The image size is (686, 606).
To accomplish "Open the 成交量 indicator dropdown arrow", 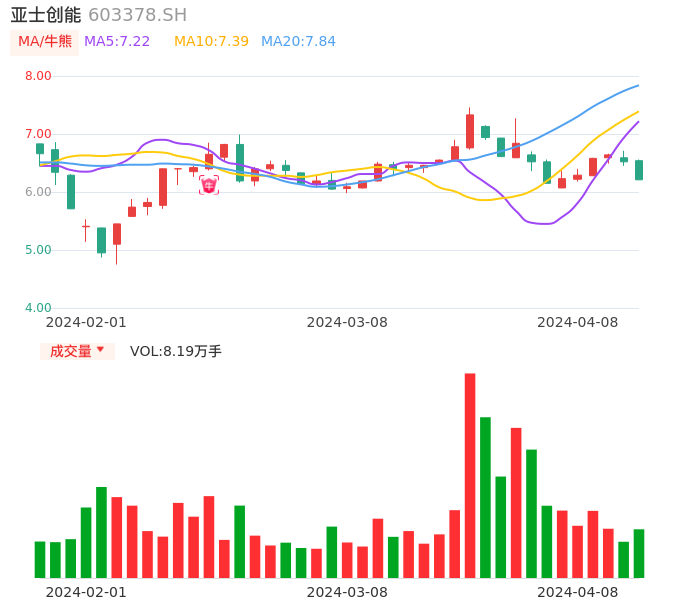I will pos(100,350).
